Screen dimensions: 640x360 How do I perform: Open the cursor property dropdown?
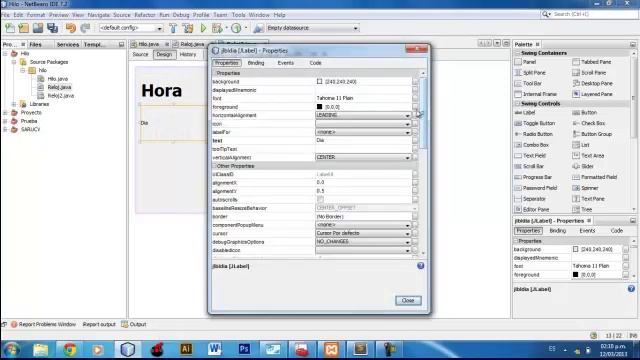(407, 233)
